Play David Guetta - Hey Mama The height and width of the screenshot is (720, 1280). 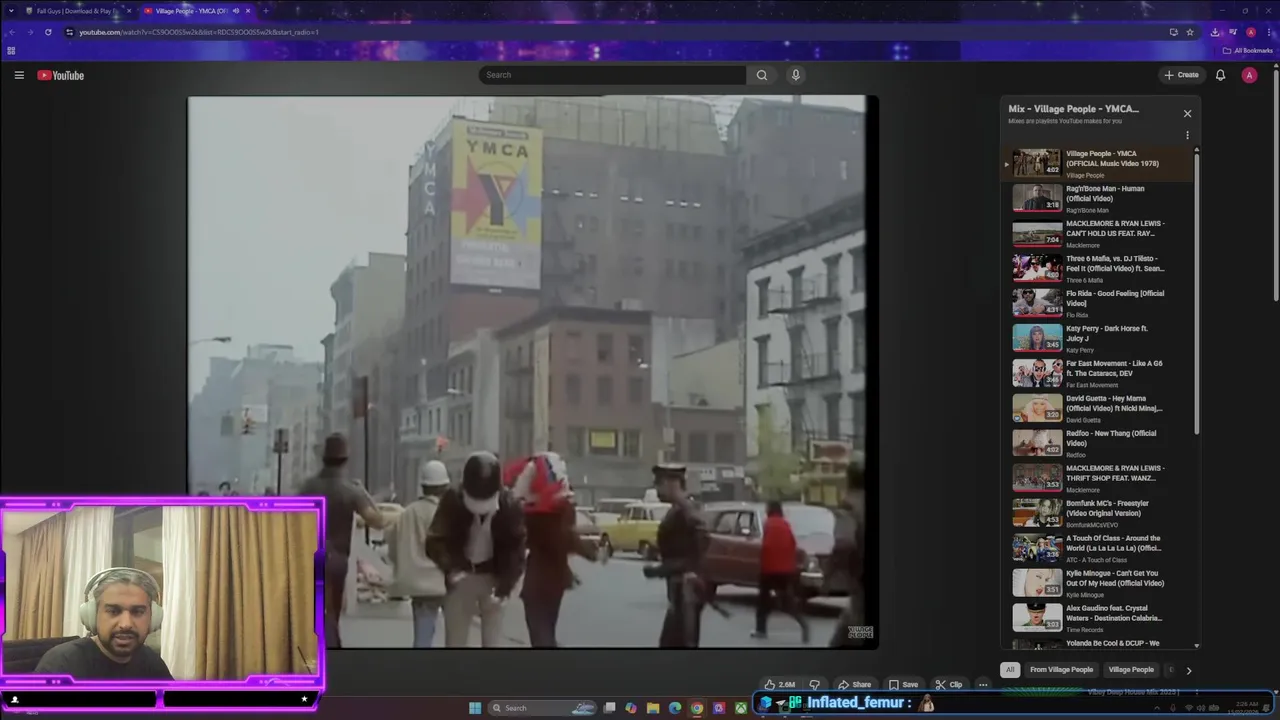[1097, 408]
